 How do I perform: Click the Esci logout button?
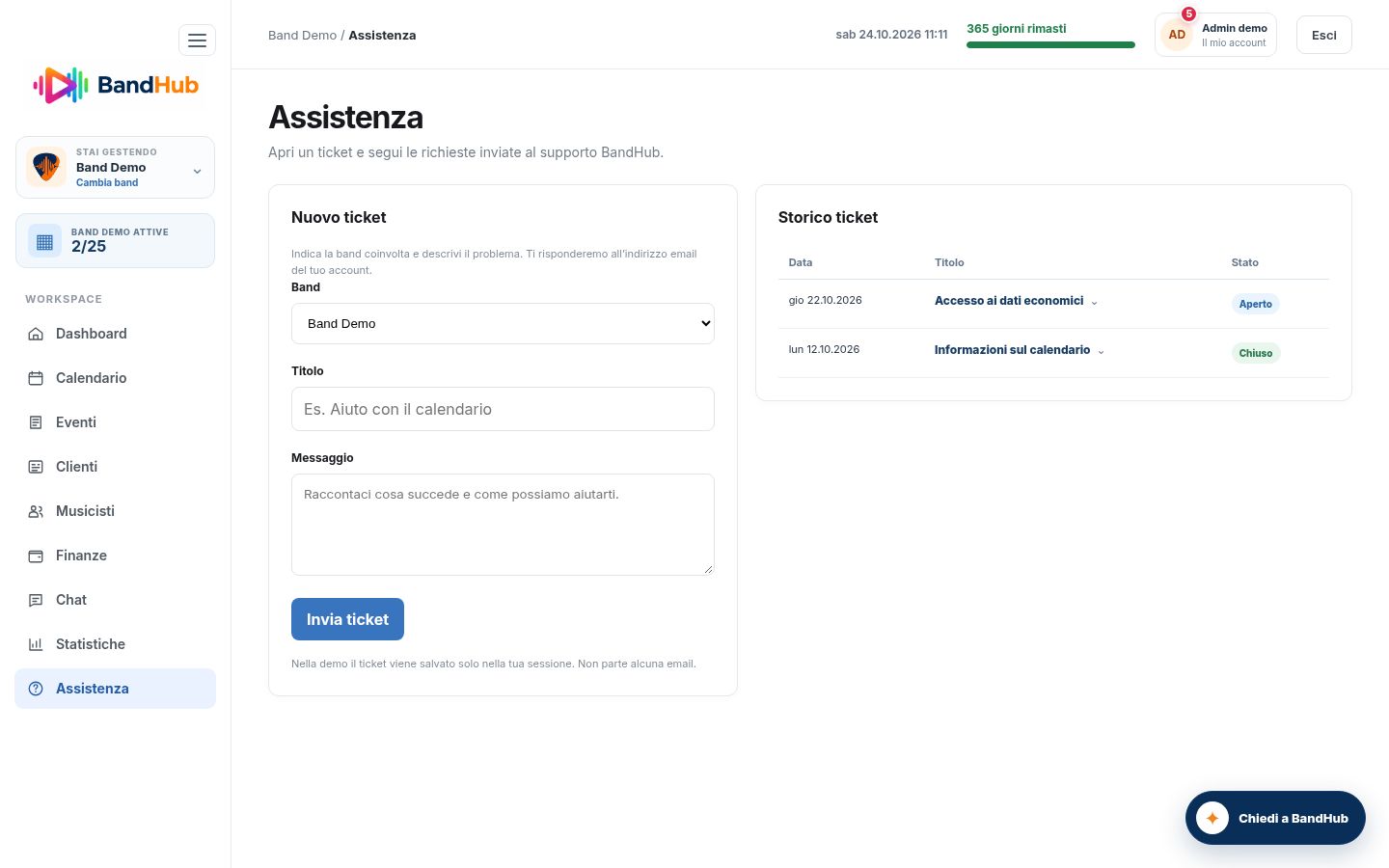(1323, 35)
